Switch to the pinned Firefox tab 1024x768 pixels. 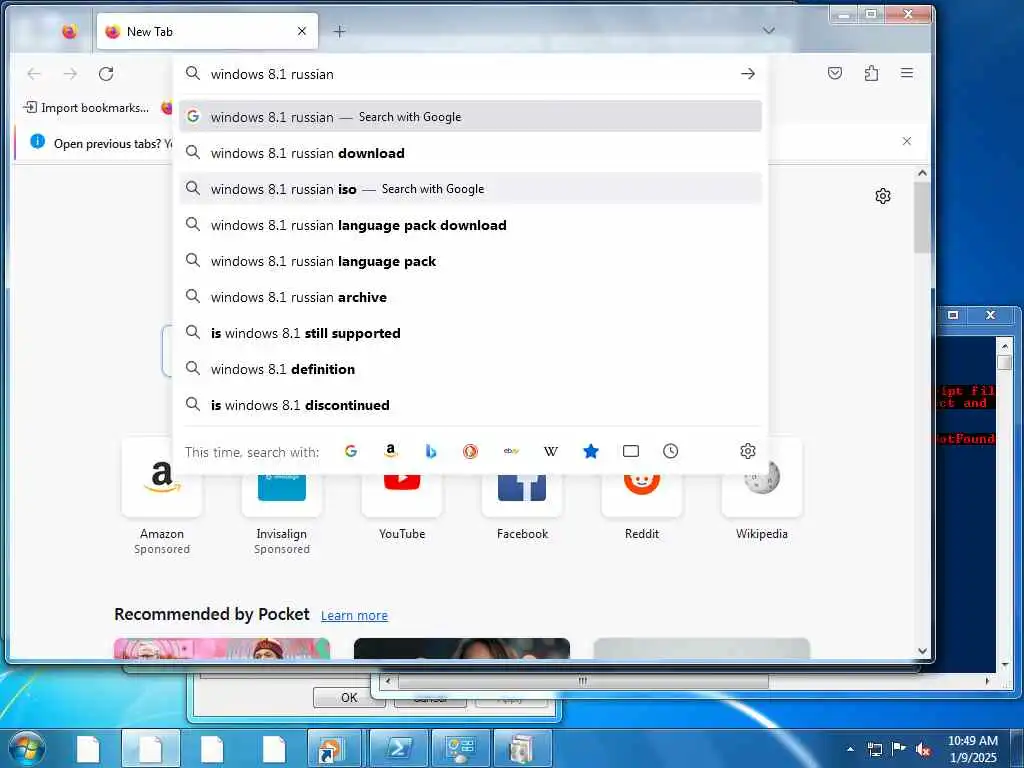[69, 31]
